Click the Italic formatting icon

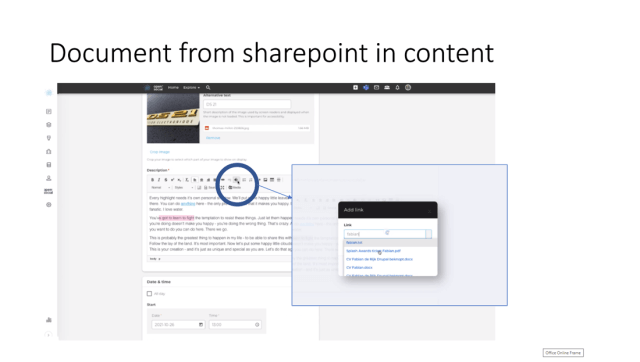[159, 180]
